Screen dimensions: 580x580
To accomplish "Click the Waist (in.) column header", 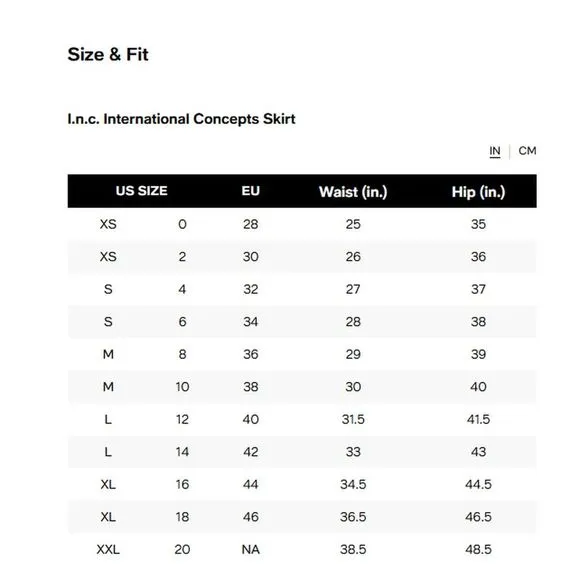I will coord(353,192).
